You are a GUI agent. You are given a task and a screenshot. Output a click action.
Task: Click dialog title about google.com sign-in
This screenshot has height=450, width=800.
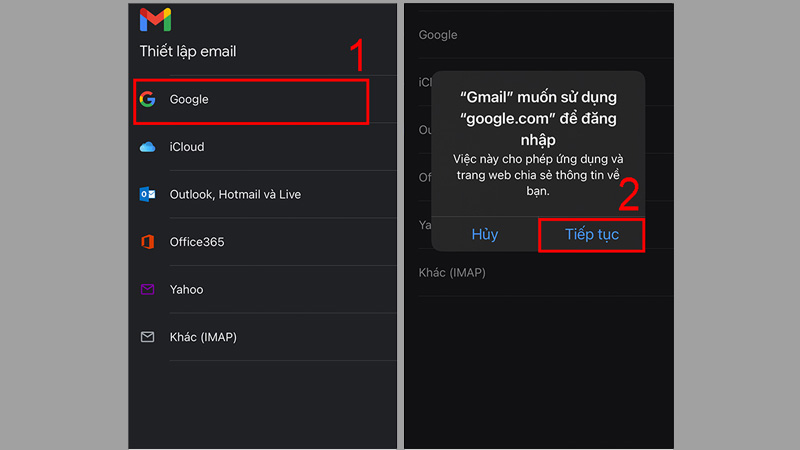tap(538, 118)
